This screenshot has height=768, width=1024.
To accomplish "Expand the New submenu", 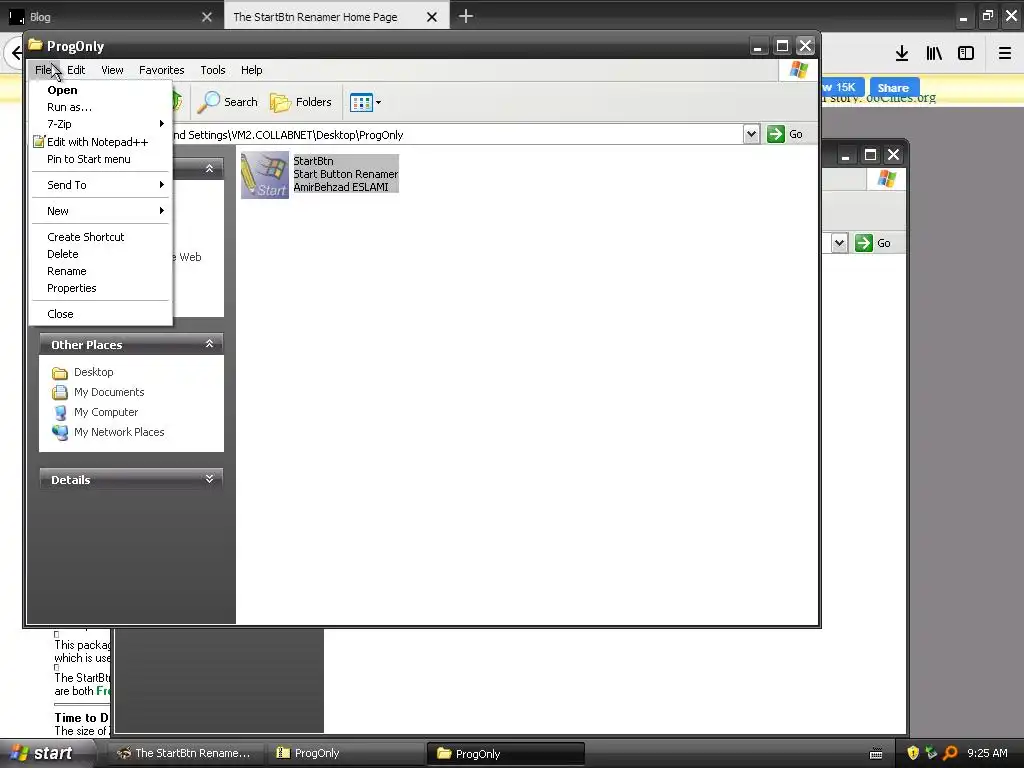I will 101,211.
